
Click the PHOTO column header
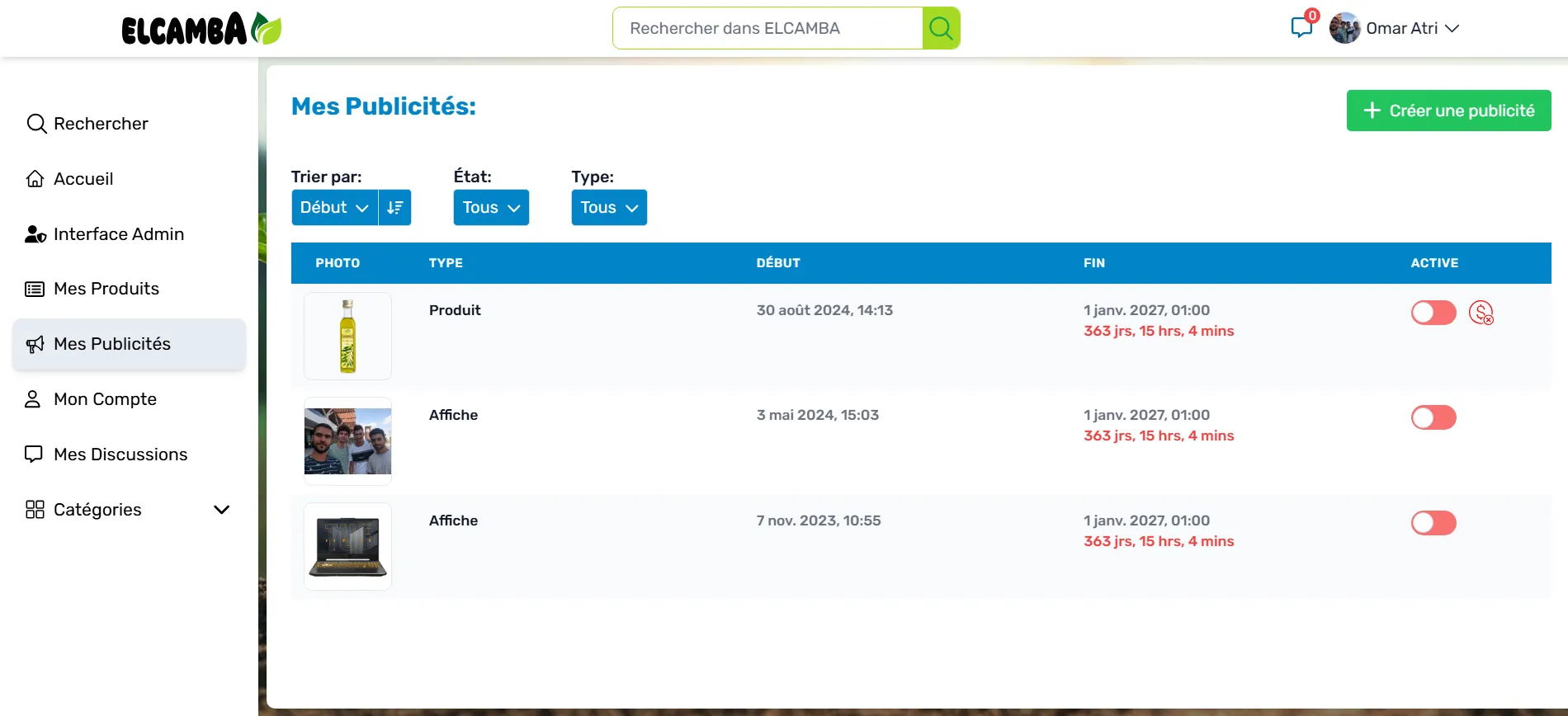click(338, 263)
